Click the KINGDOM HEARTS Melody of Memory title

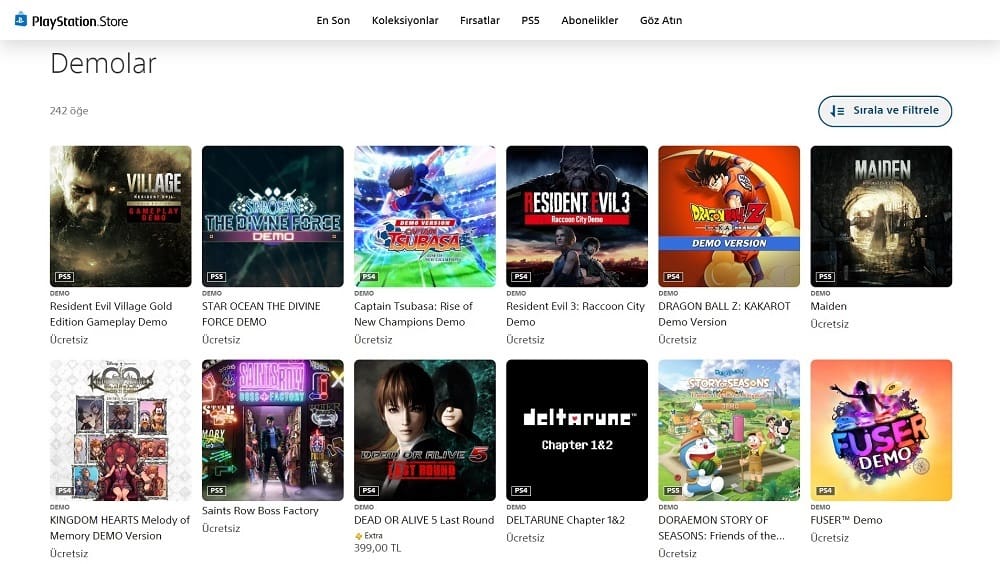[120, 528]
